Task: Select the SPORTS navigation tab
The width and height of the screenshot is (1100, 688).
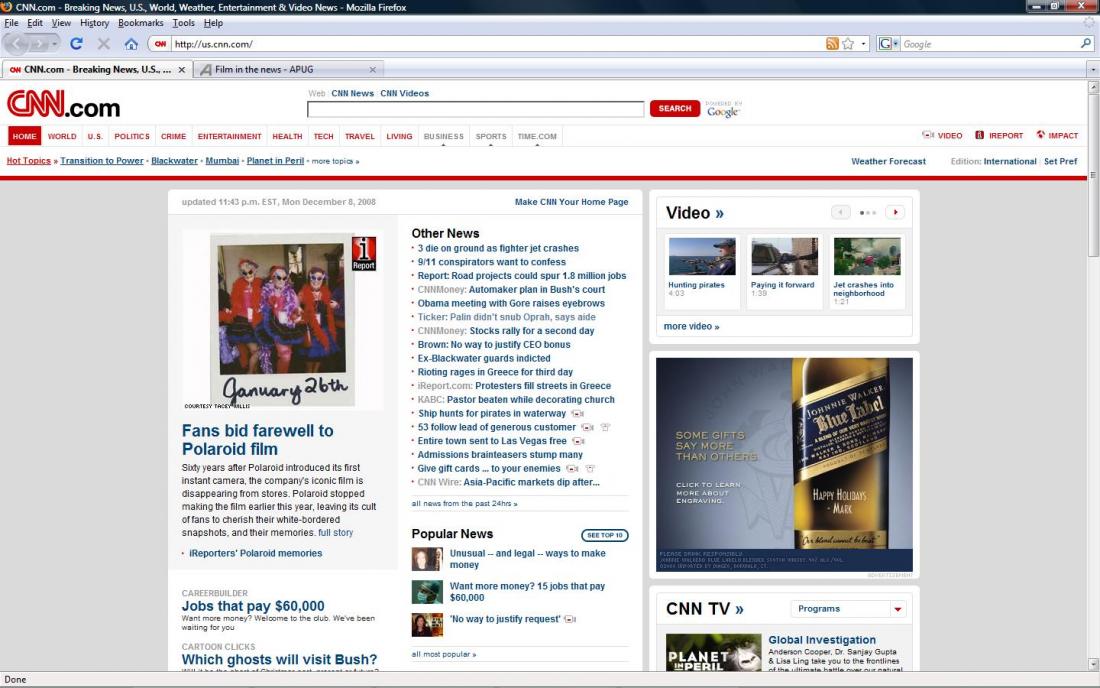Action: coord(490,136)
